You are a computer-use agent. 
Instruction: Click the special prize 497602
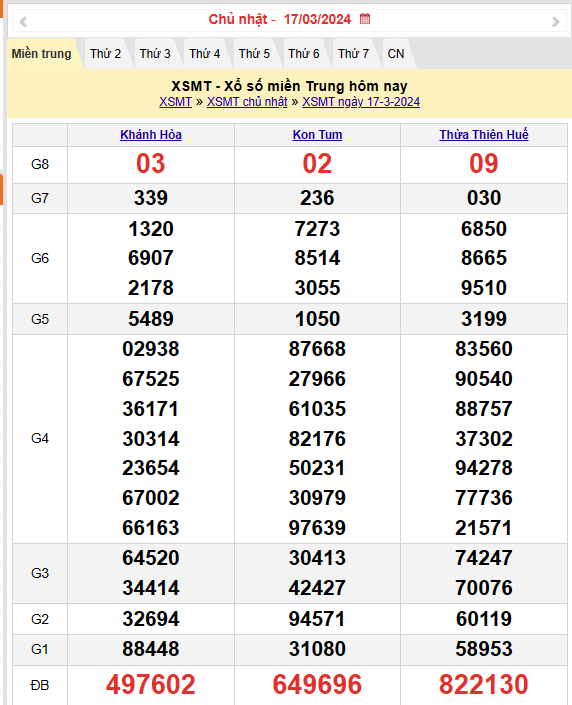coord(151,685)
